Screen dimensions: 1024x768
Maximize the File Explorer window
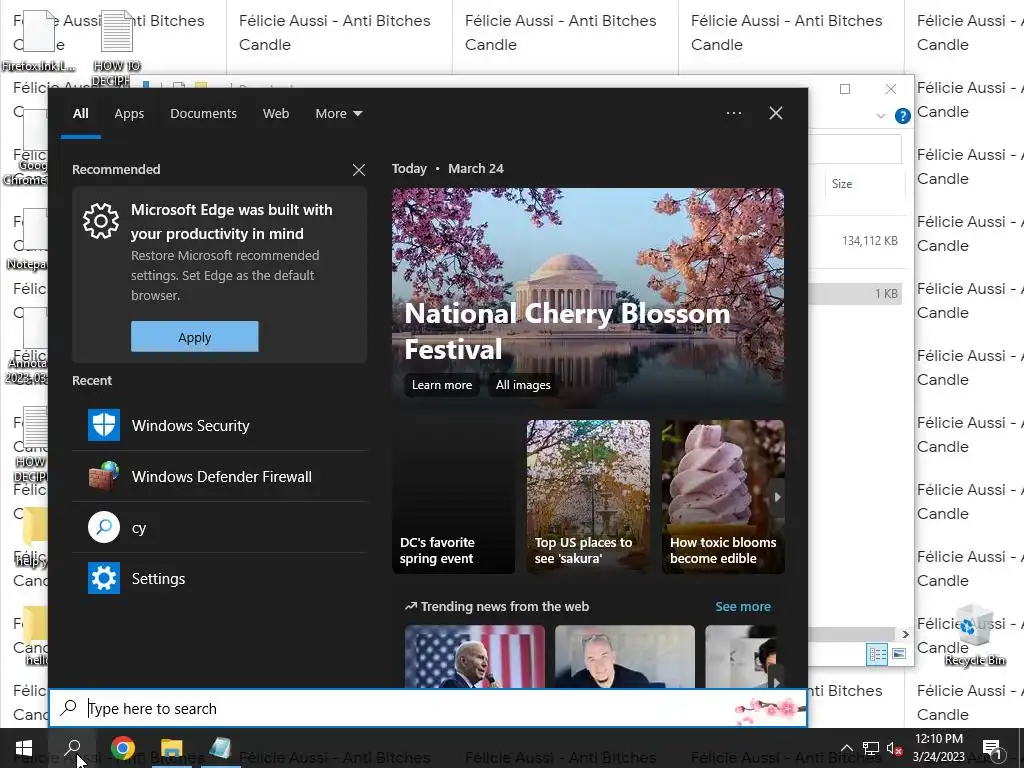(844, 89)
